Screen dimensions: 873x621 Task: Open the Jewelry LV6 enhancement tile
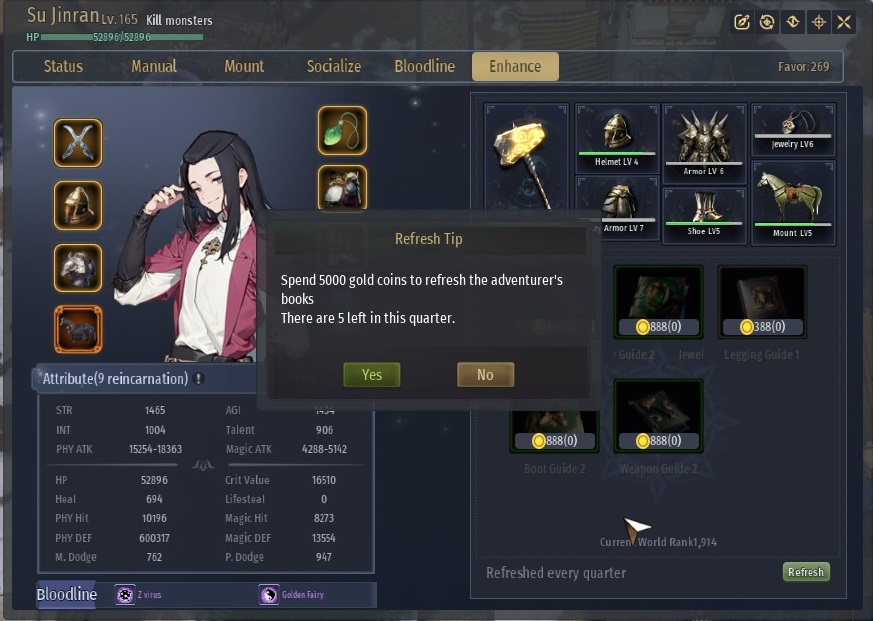(x=793, y=130)
